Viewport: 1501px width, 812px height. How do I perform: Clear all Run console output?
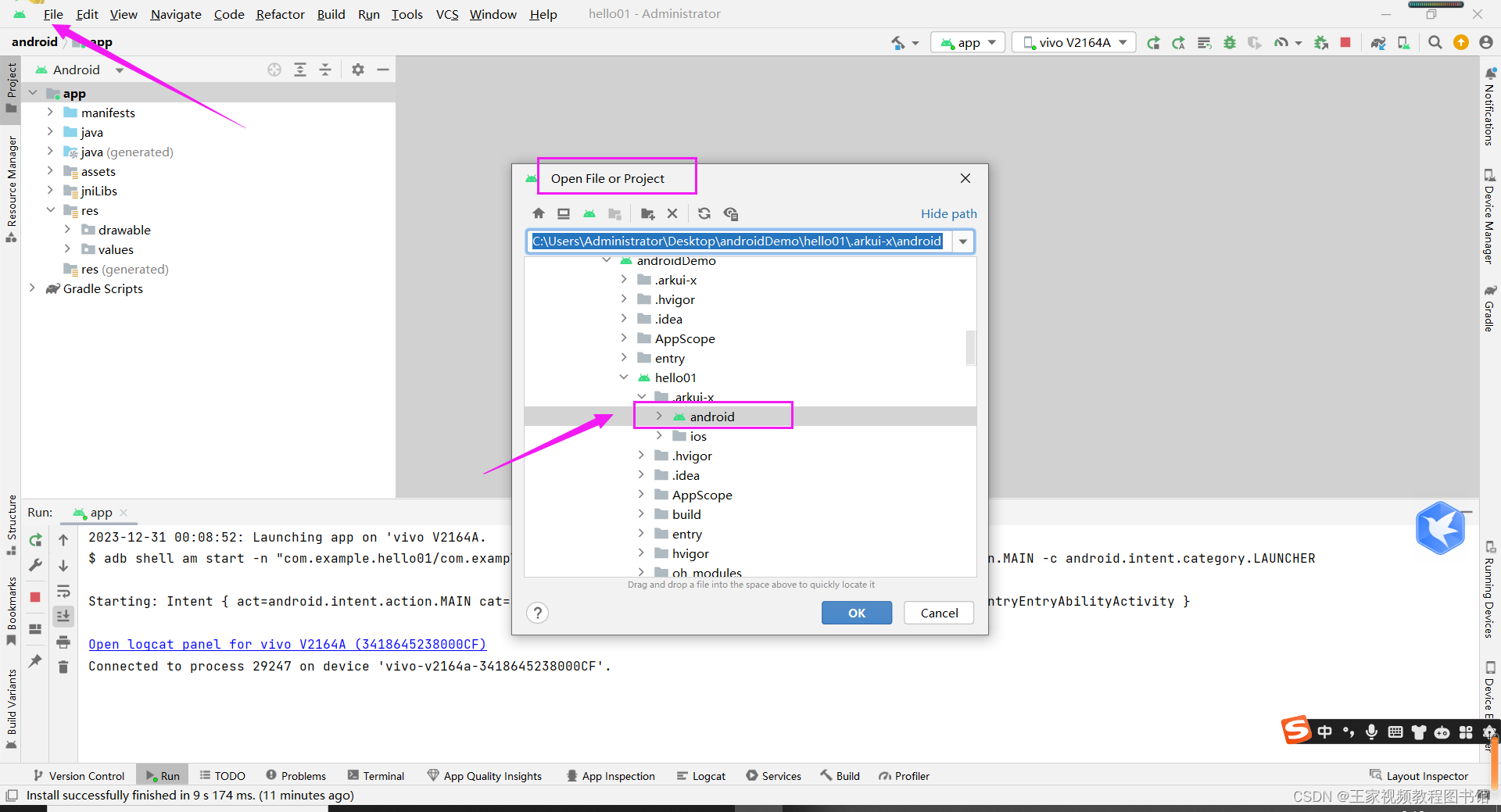[63, 667]
